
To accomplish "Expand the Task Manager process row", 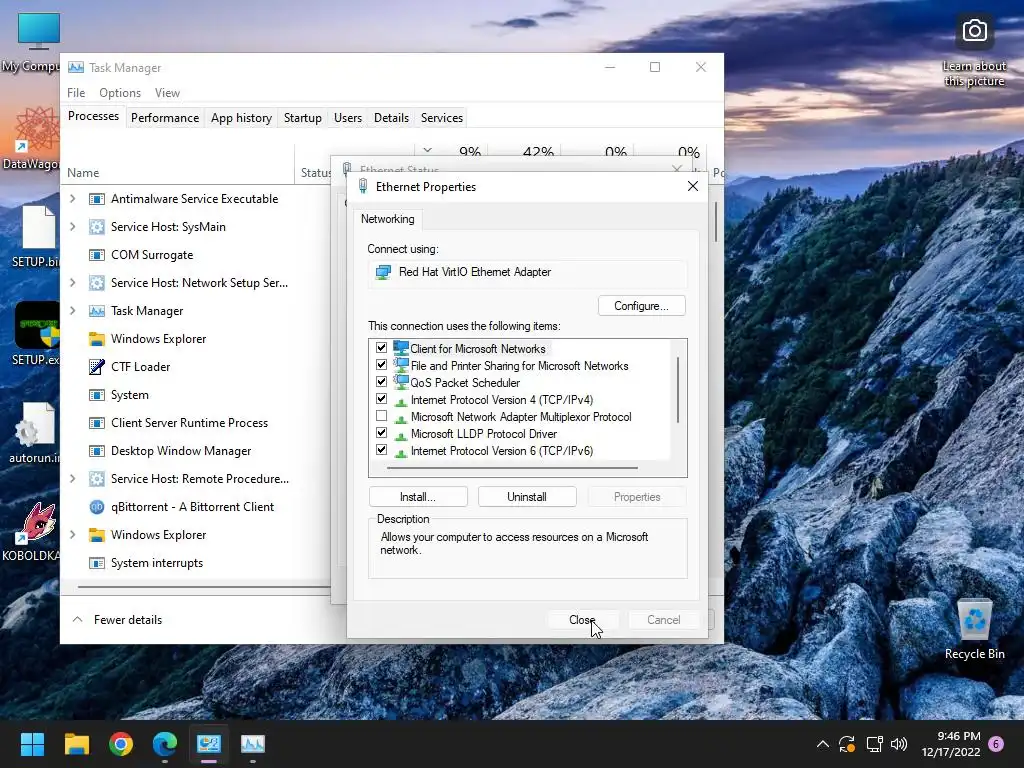I will [x=72, y=311].
